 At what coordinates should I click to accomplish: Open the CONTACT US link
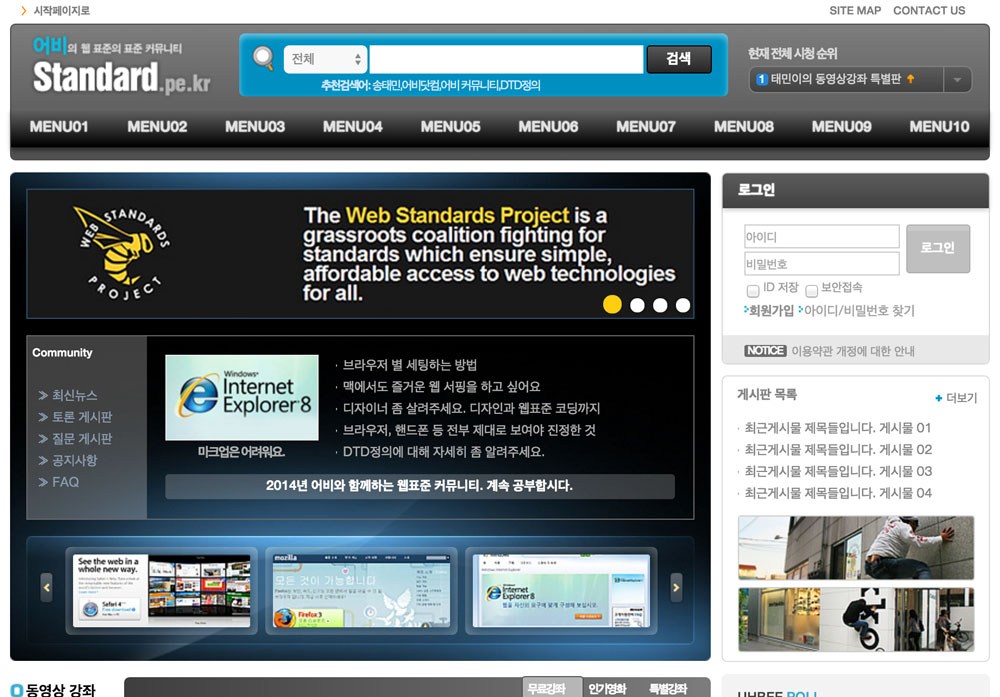[929, 11]
